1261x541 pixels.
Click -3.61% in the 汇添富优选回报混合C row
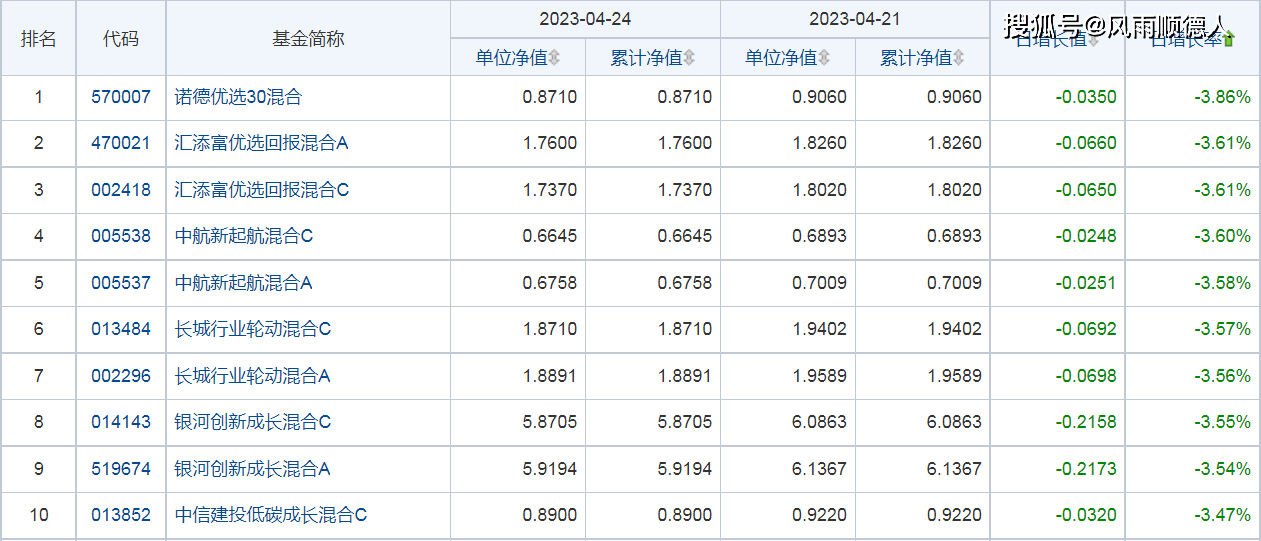click(x=1223, y=190)
